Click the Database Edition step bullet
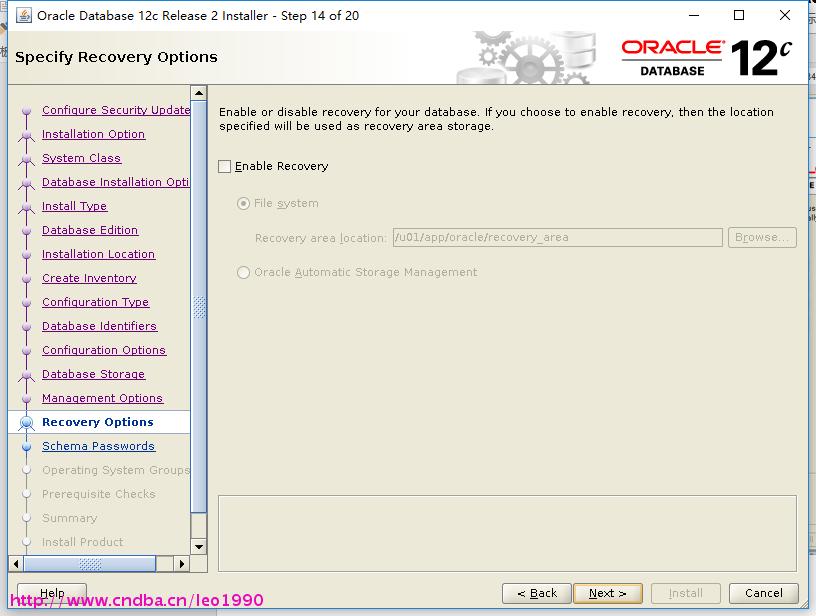Viewport: 816px width, 616px height. [27, 230]
